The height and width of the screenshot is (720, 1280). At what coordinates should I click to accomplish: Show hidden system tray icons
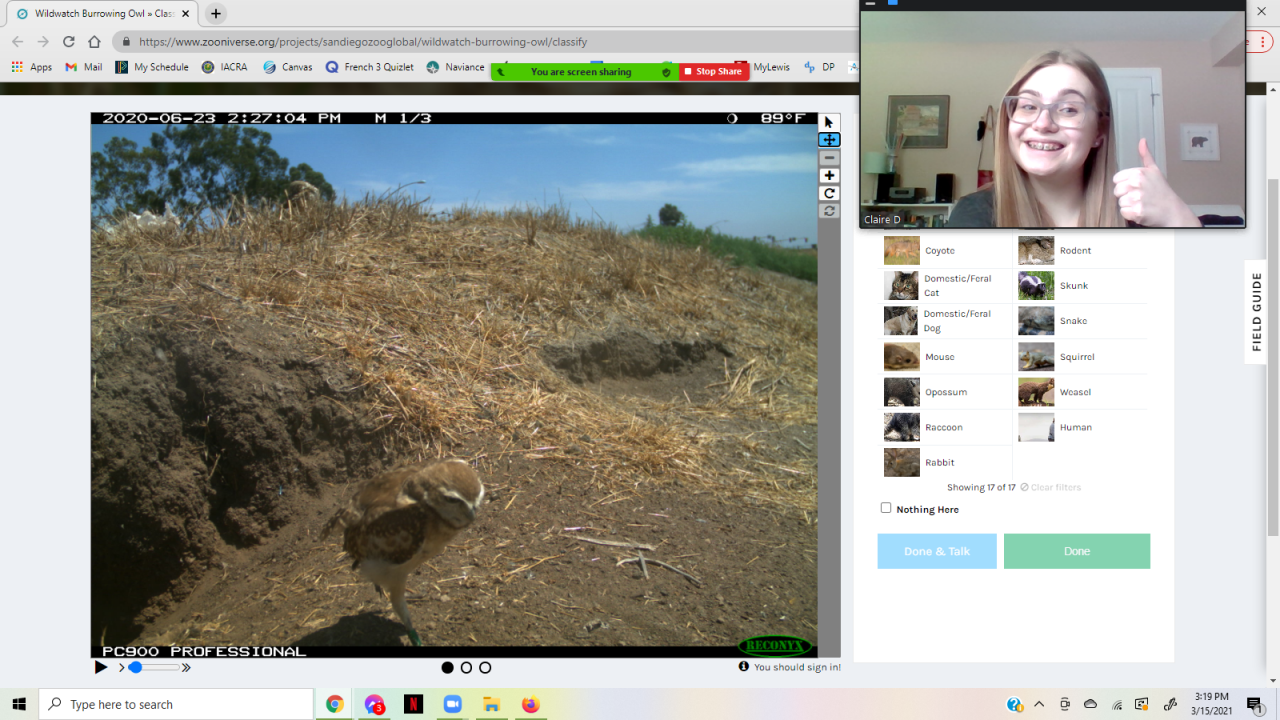(1039, 704)
